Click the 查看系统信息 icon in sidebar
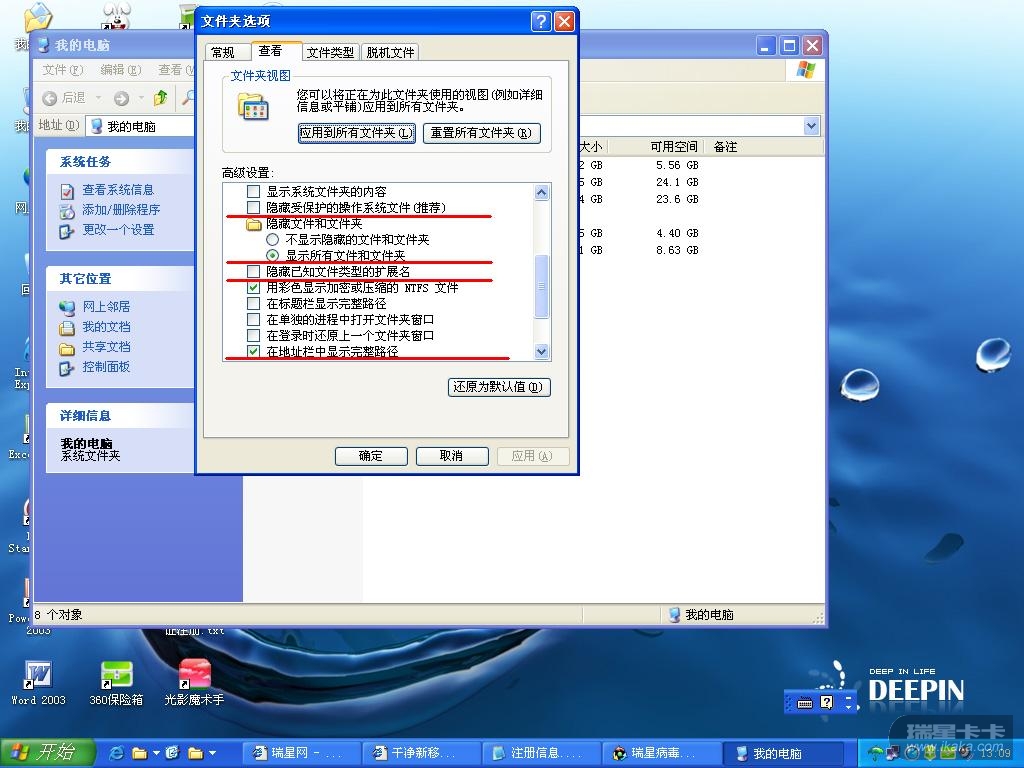1024x768 pixels. 67,191
